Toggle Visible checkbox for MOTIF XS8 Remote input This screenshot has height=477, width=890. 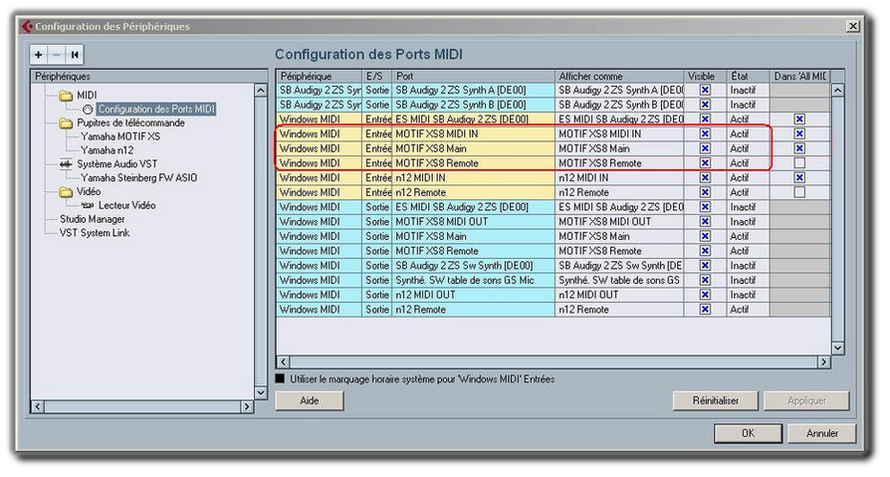[x=705, y=163]
